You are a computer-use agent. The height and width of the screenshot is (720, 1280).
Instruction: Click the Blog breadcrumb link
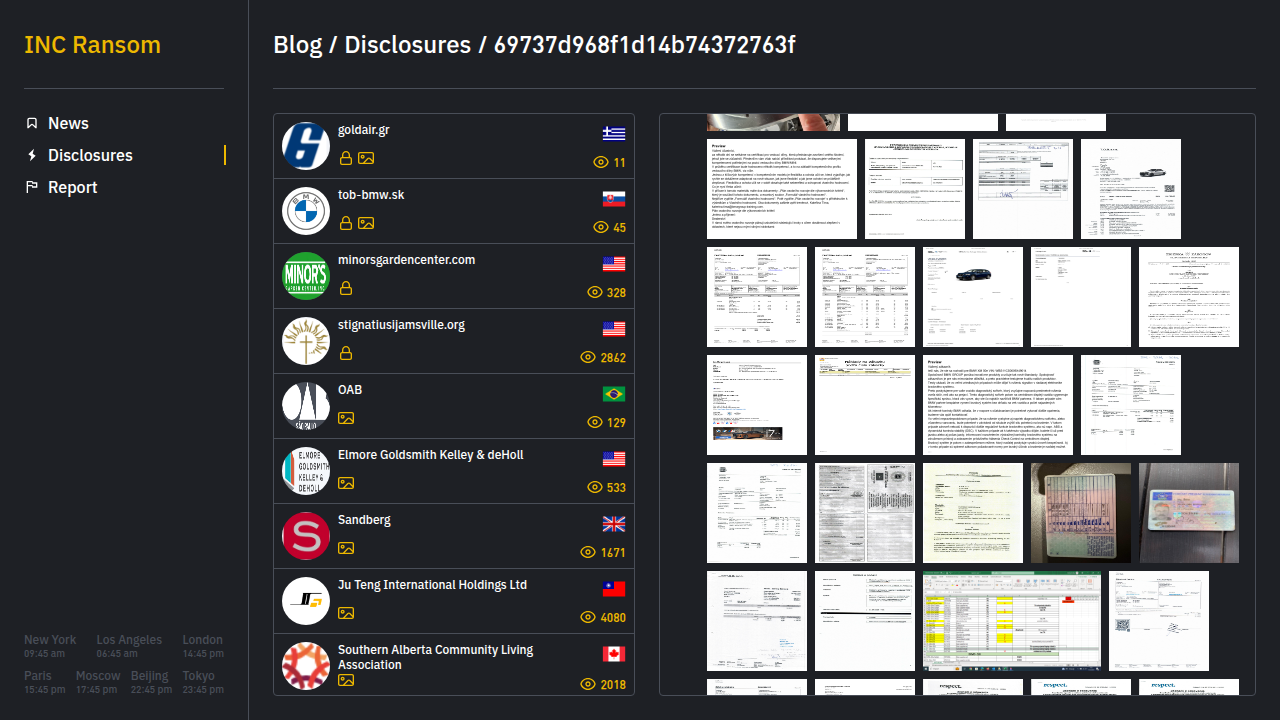point(298,45)
